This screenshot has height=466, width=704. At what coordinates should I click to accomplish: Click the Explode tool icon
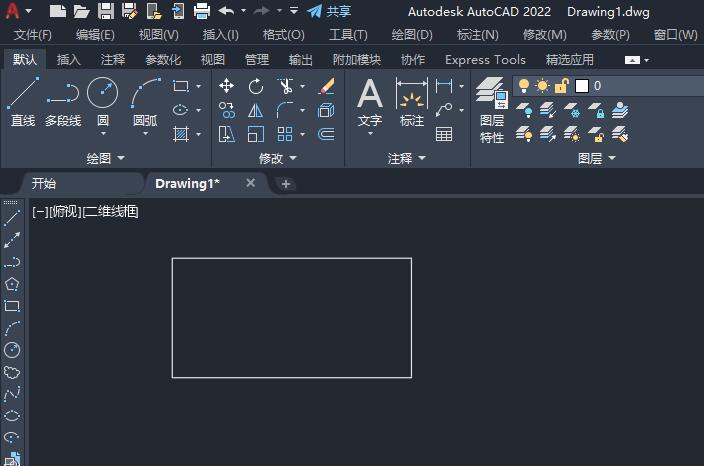[326, 110]
